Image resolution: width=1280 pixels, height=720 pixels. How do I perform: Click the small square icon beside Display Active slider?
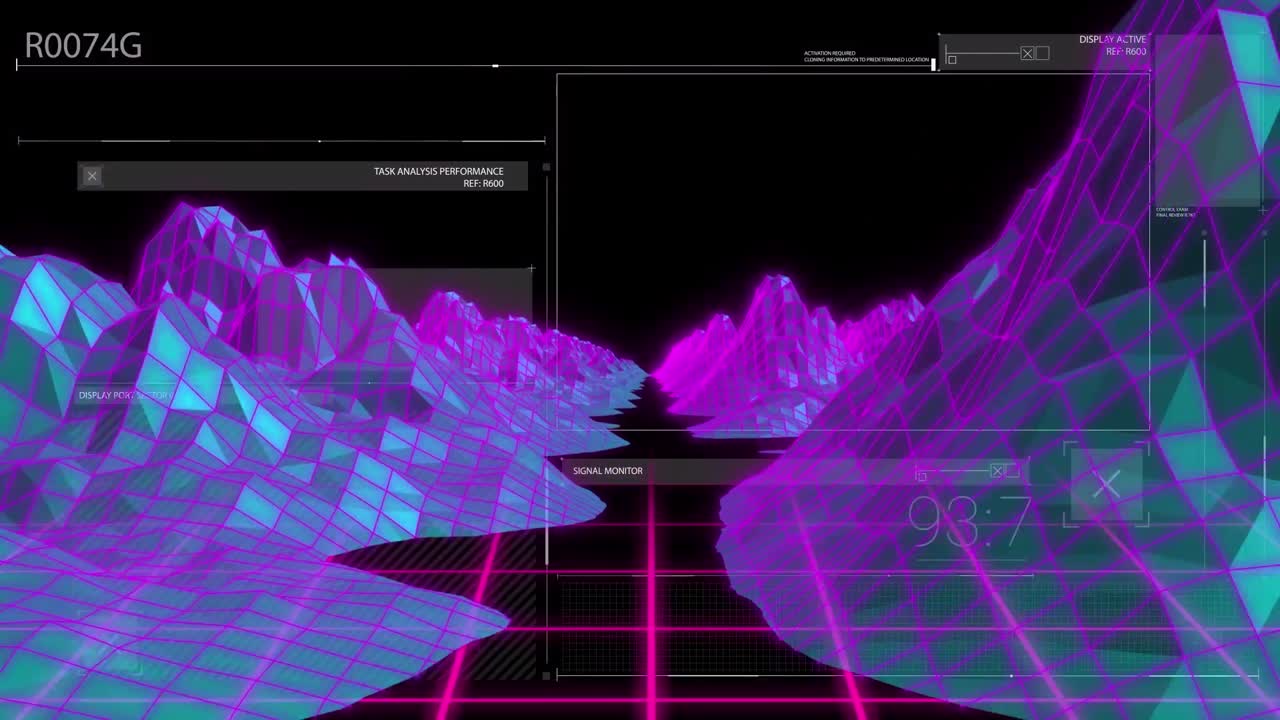point(952,59)
